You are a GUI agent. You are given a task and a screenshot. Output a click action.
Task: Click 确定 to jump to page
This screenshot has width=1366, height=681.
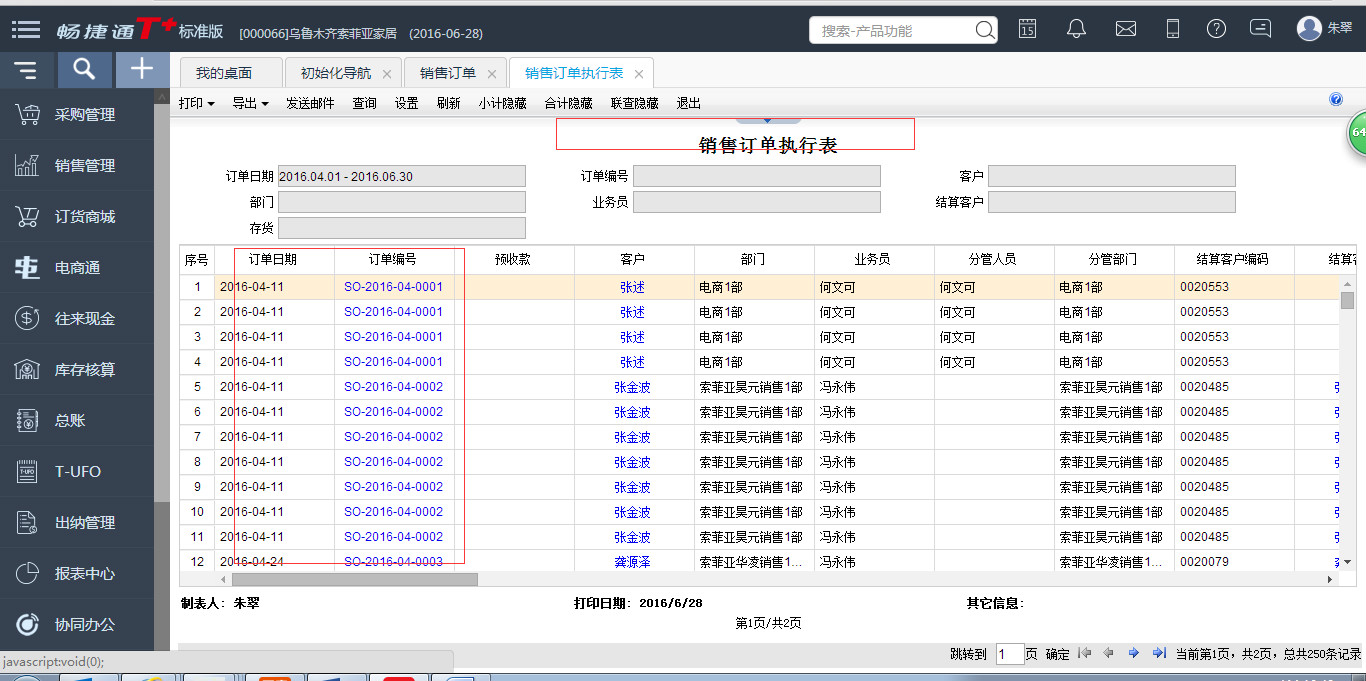pos(1057,654)
